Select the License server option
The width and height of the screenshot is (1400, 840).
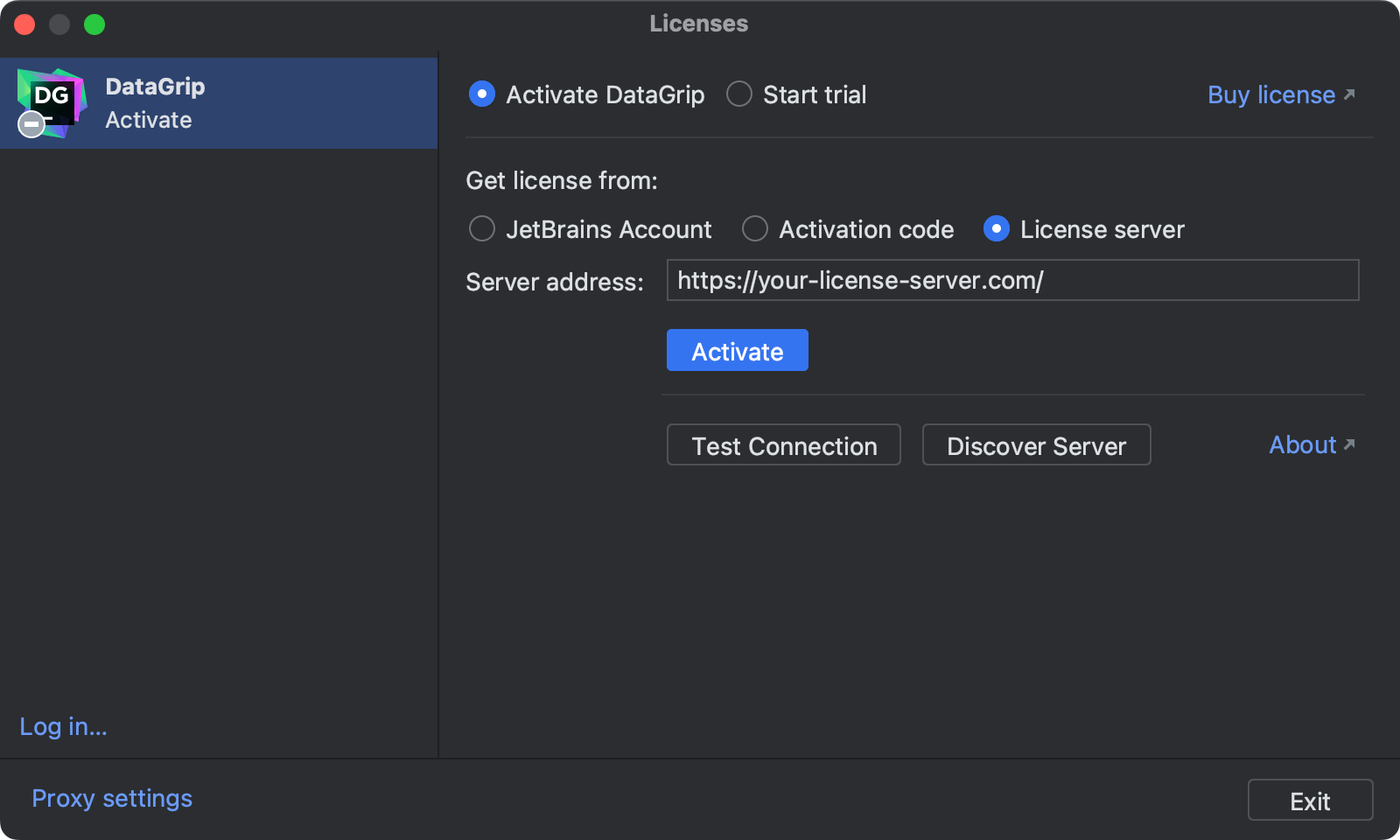coord(996,229)
